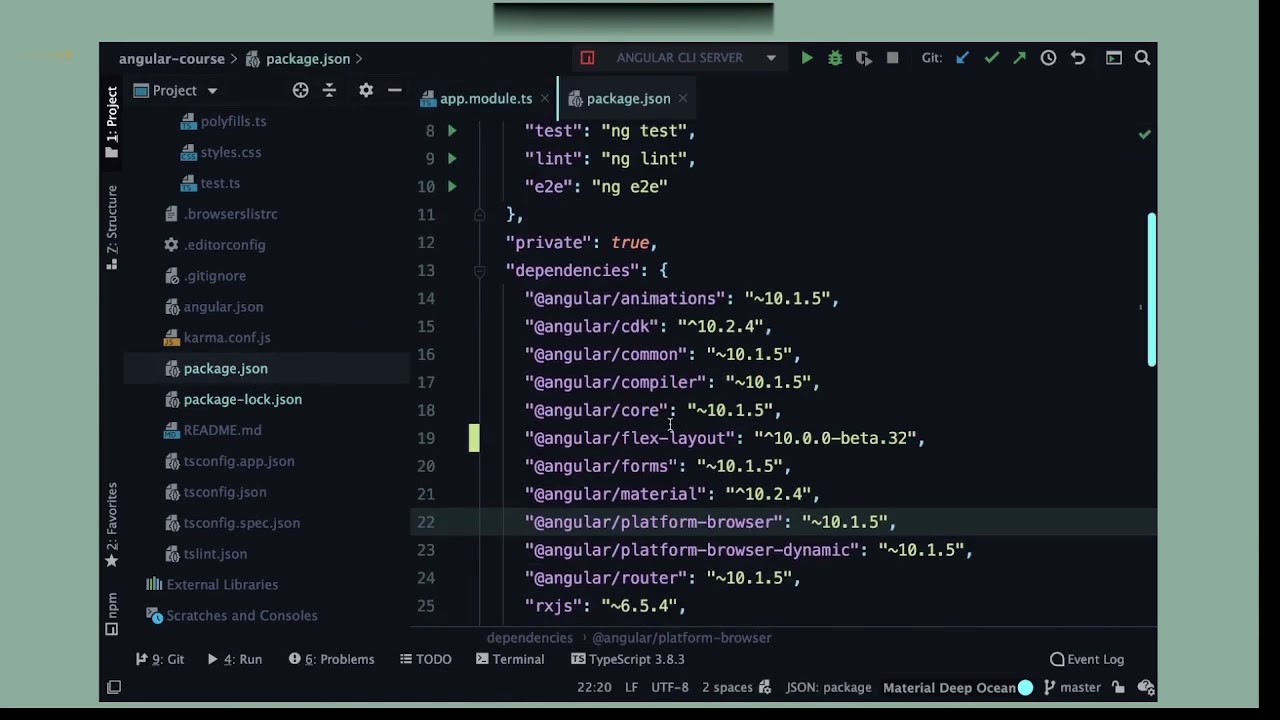Update project with the blue Git arrow
Screen dimensions: 1280x720
click(962, 58)
